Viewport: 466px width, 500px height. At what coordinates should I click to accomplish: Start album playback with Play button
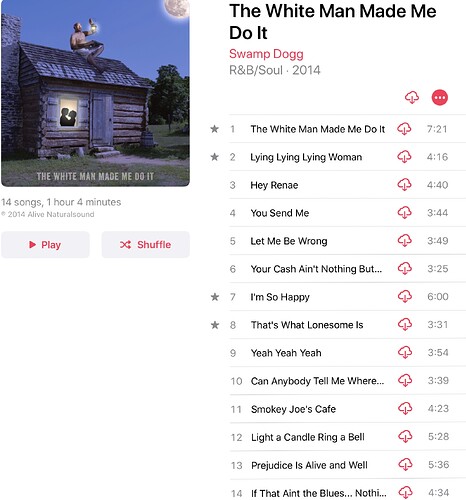(x=45, y=245)
